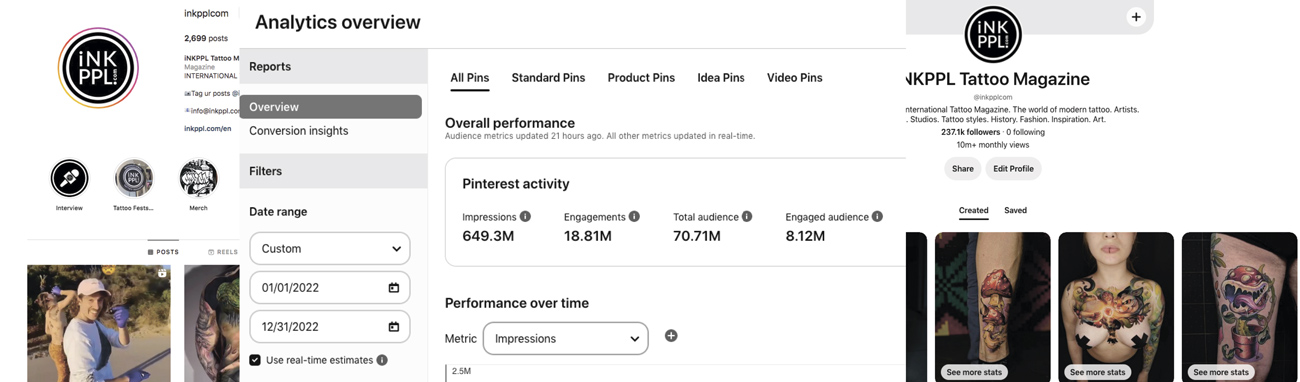Open the Interview story highlight
The image size is (1300, 382).
(70, 179)
